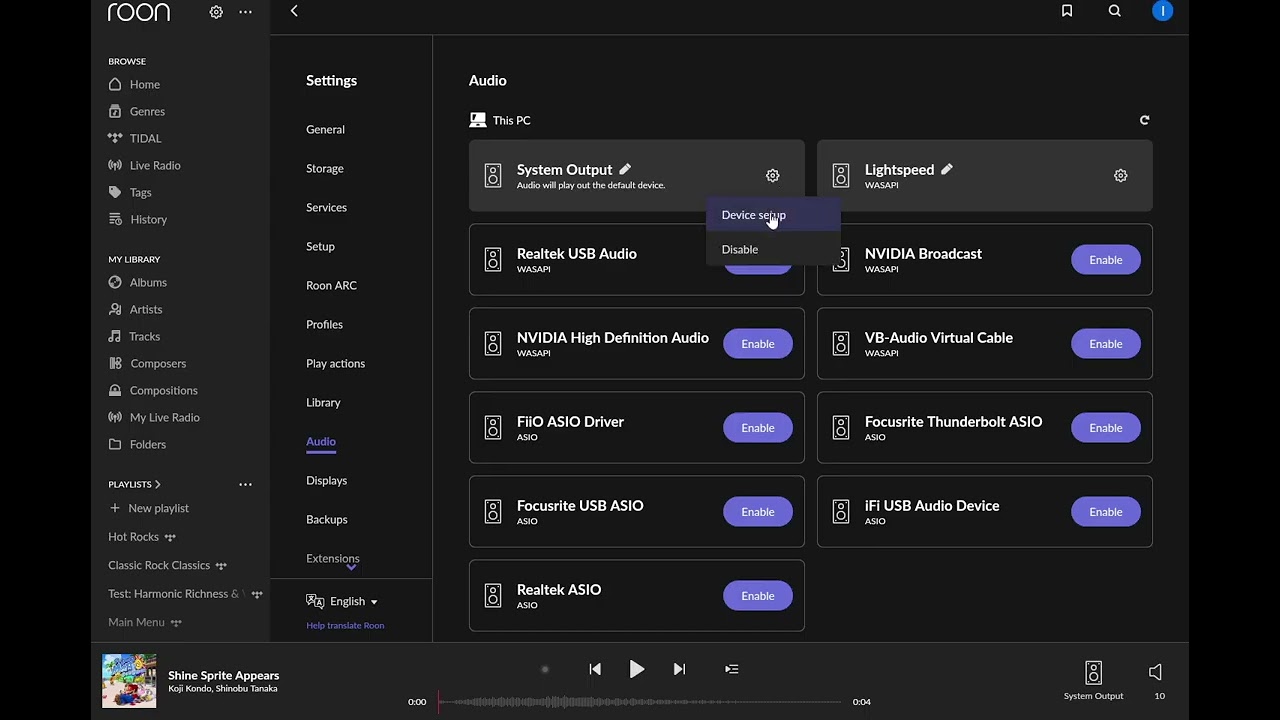Screen dimensions: 1280x720
Task: Click the FiiO ASIO Driver speaker icon
Action: point(493,428)
